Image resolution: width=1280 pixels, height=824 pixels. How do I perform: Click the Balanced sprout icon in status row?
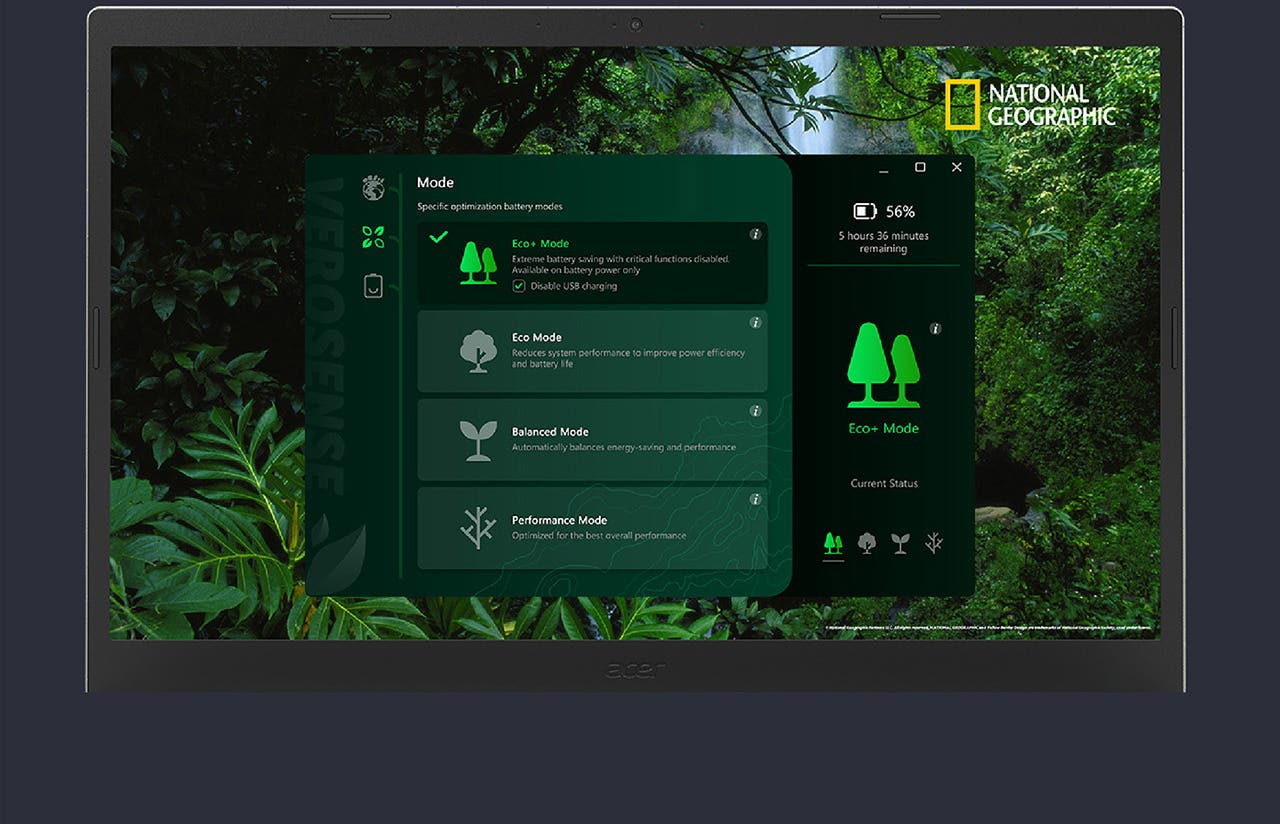(900, 543)
